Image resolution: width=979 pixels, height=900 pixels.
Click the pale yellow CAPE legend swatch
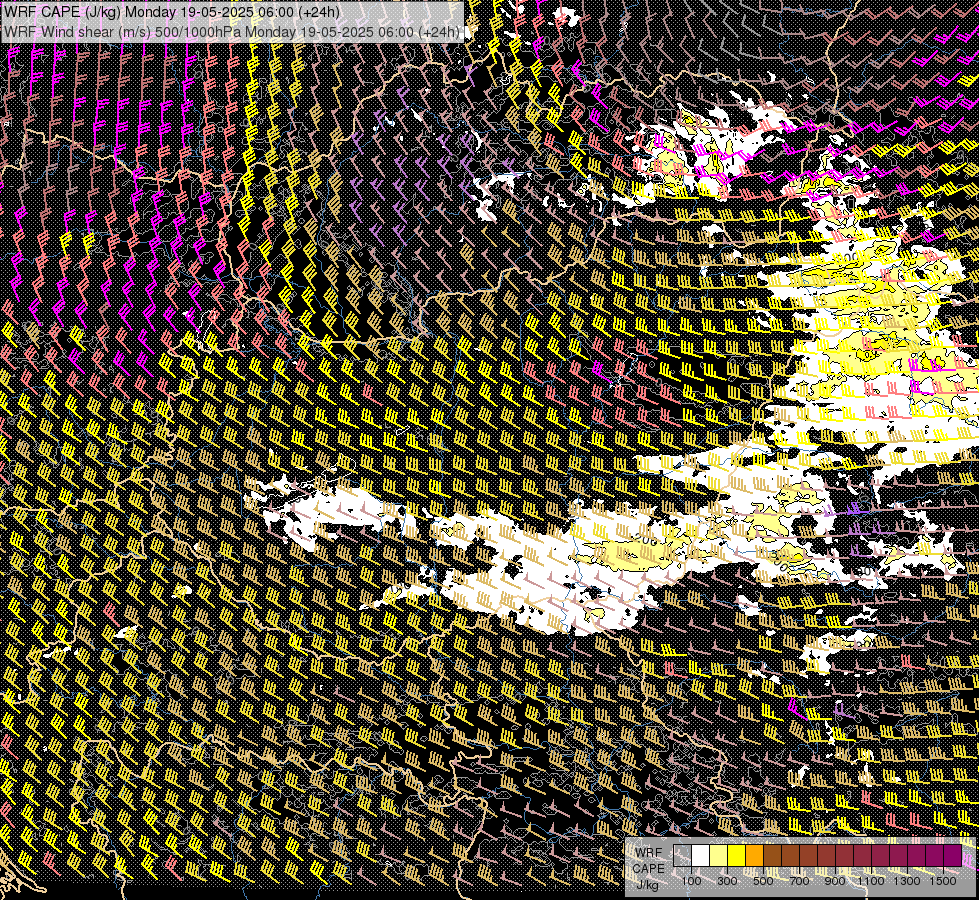point(719,856)
